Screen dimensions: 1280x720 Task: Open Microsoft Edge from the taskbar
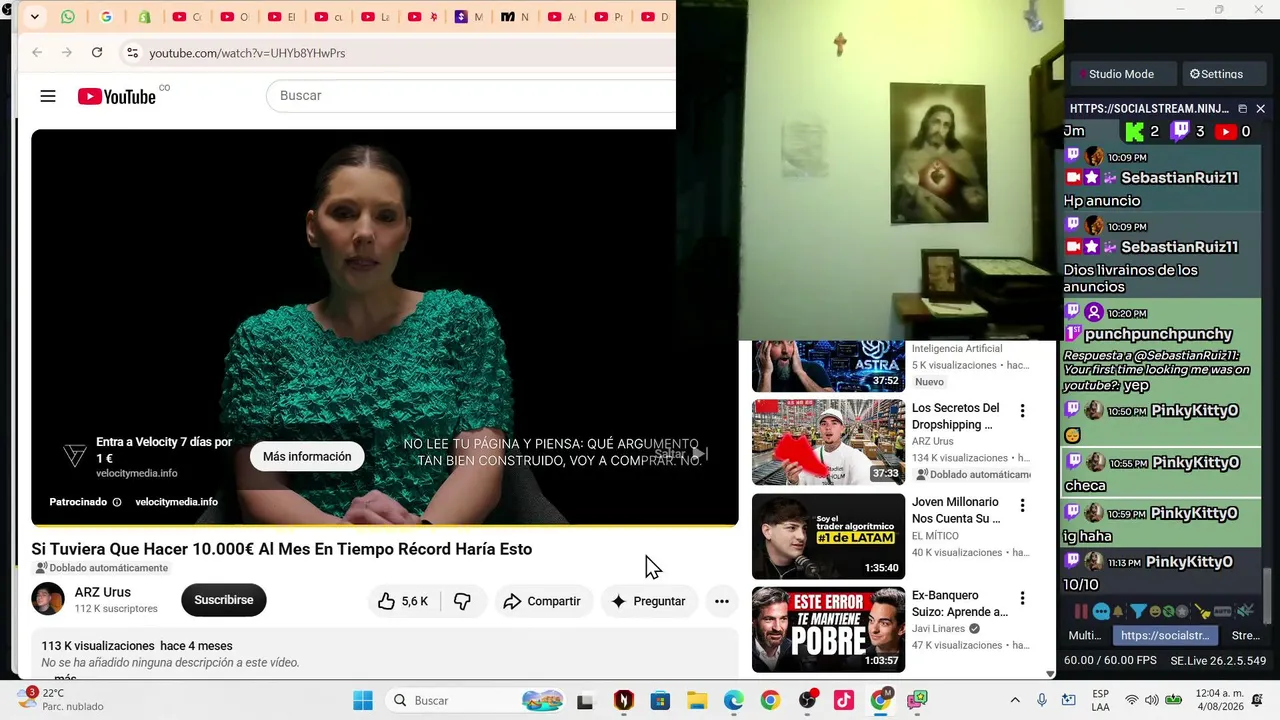coord(734,700)
